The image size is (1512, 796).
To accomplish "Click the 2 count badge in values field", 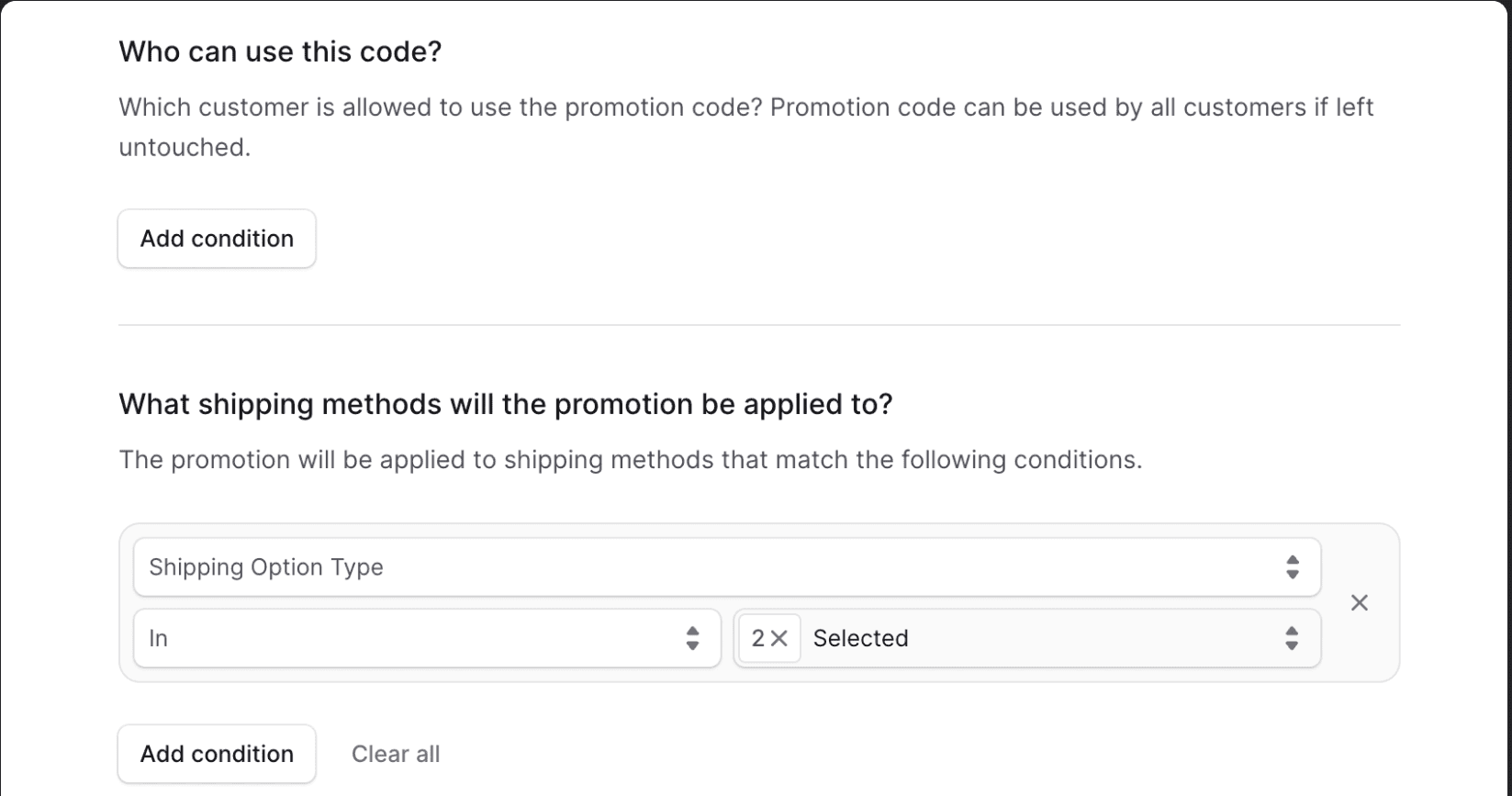I will click(758, 639).
